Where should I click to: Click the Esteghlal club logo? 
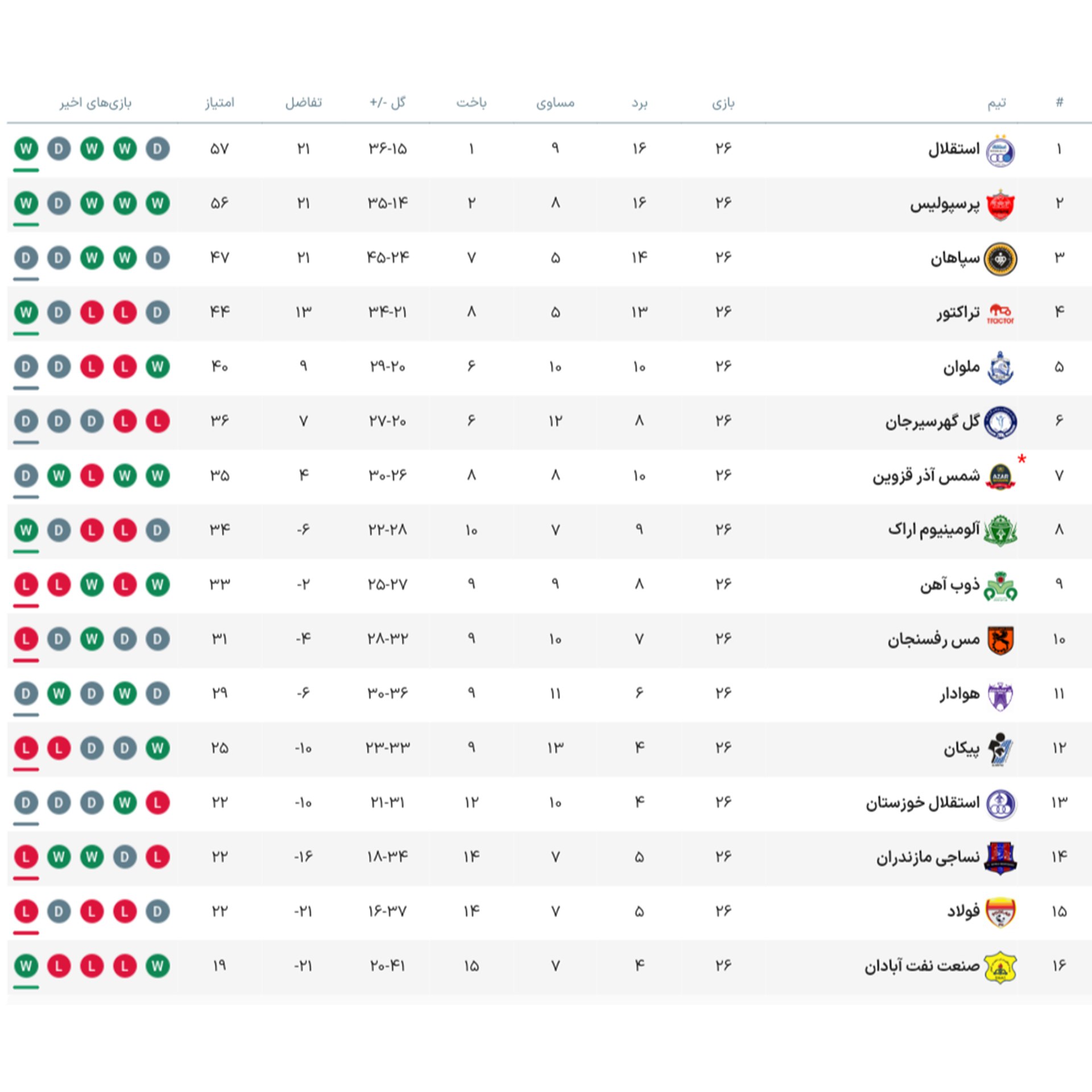click(x=1000, y=151)
